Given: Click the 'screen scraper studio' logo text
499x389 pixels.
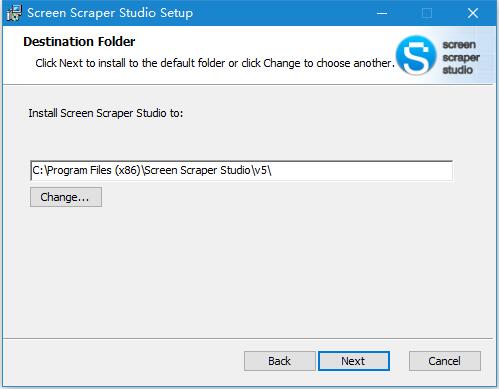Looking at the screenshot, I should (x=461, y=57).
